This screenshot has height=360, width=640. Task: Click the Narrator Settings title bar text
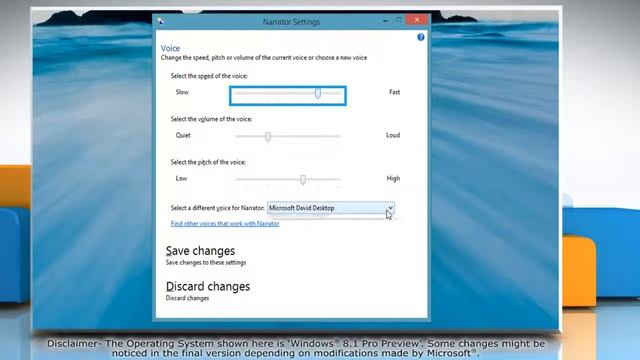tap(291, 22)
